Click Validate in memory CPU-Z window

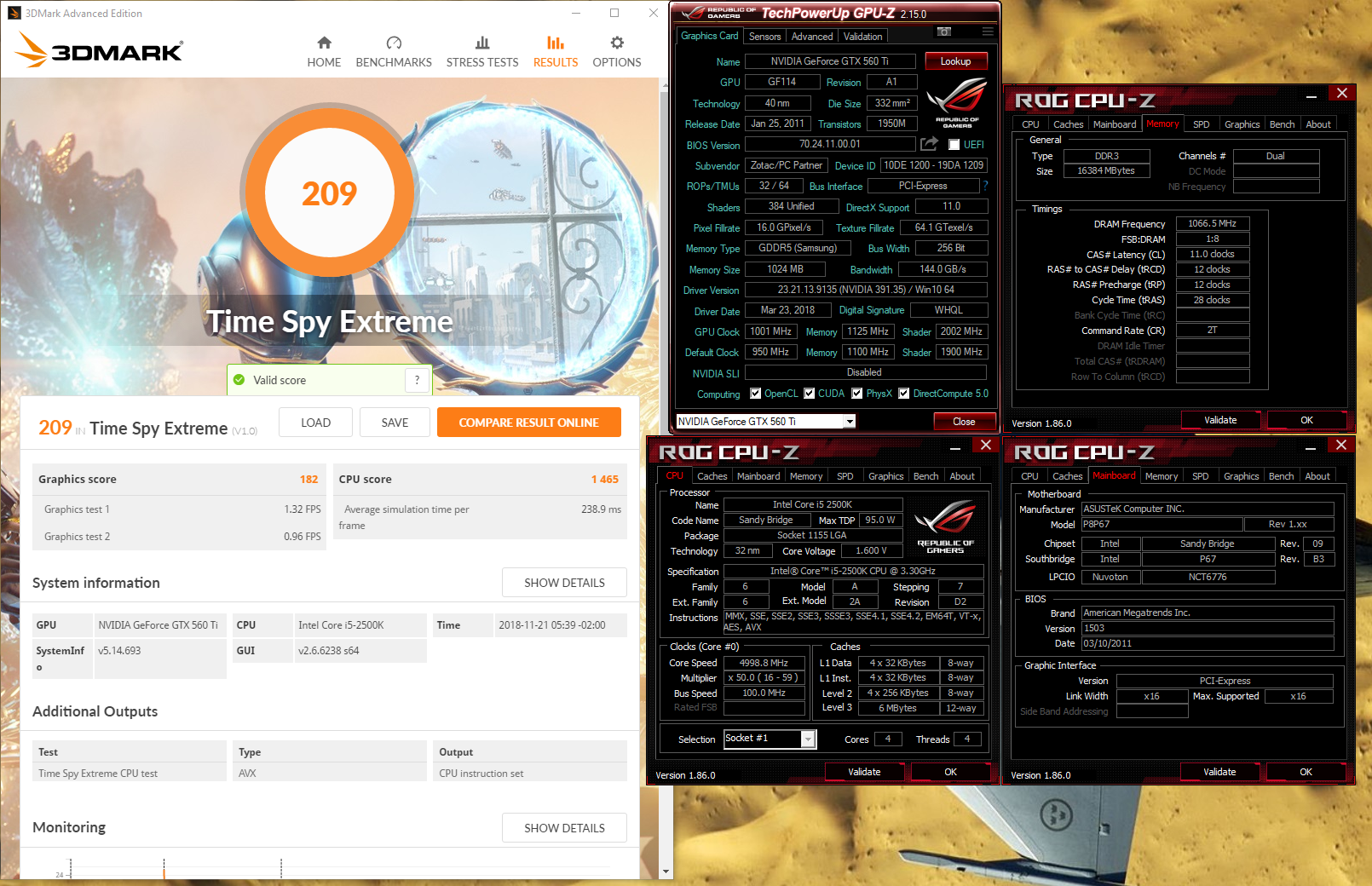[x=1220, y=420]
